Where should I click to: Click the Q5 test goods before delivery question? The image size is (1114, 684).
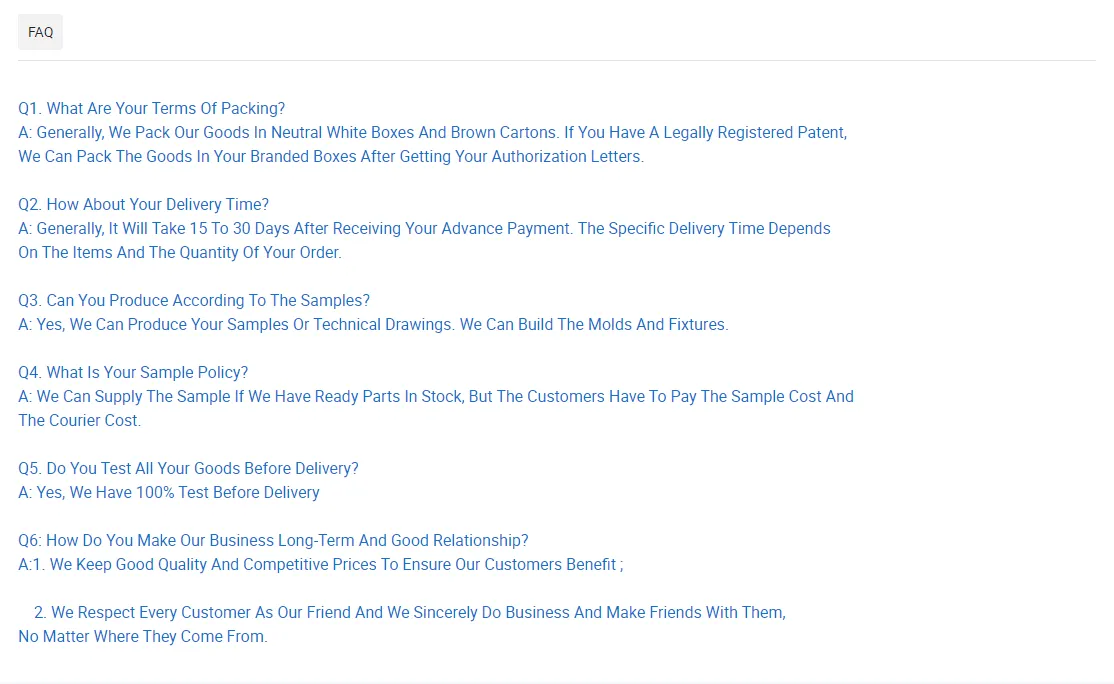[188, 468]
